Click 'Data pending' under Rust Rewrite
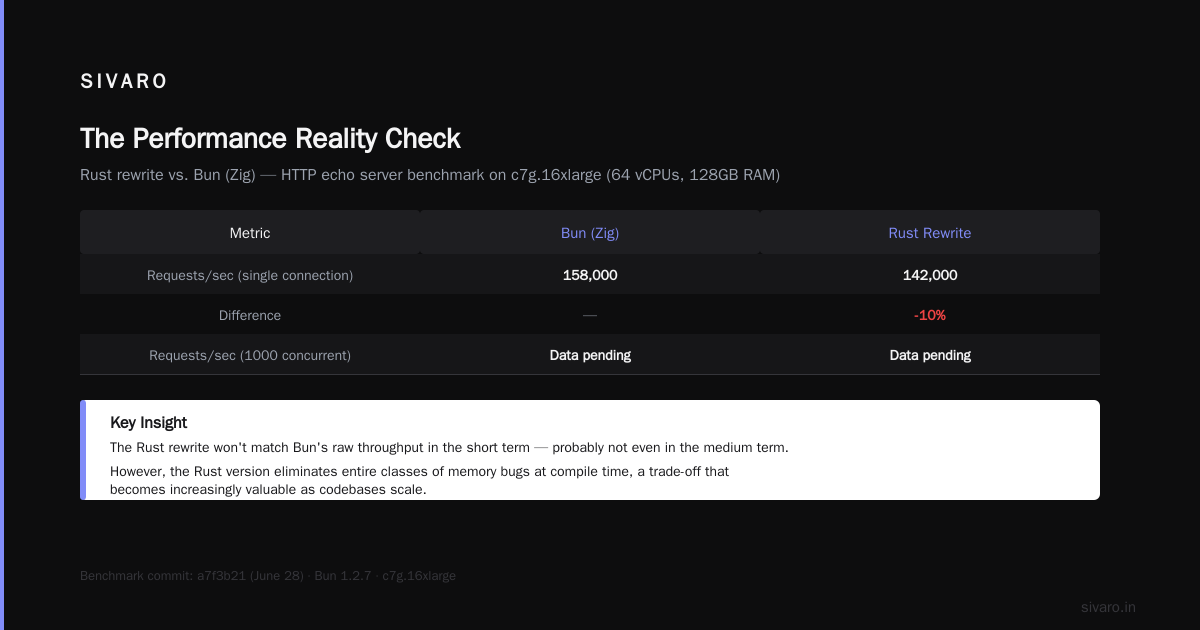This screenshot has height=630, width=1200. (930, 355)
